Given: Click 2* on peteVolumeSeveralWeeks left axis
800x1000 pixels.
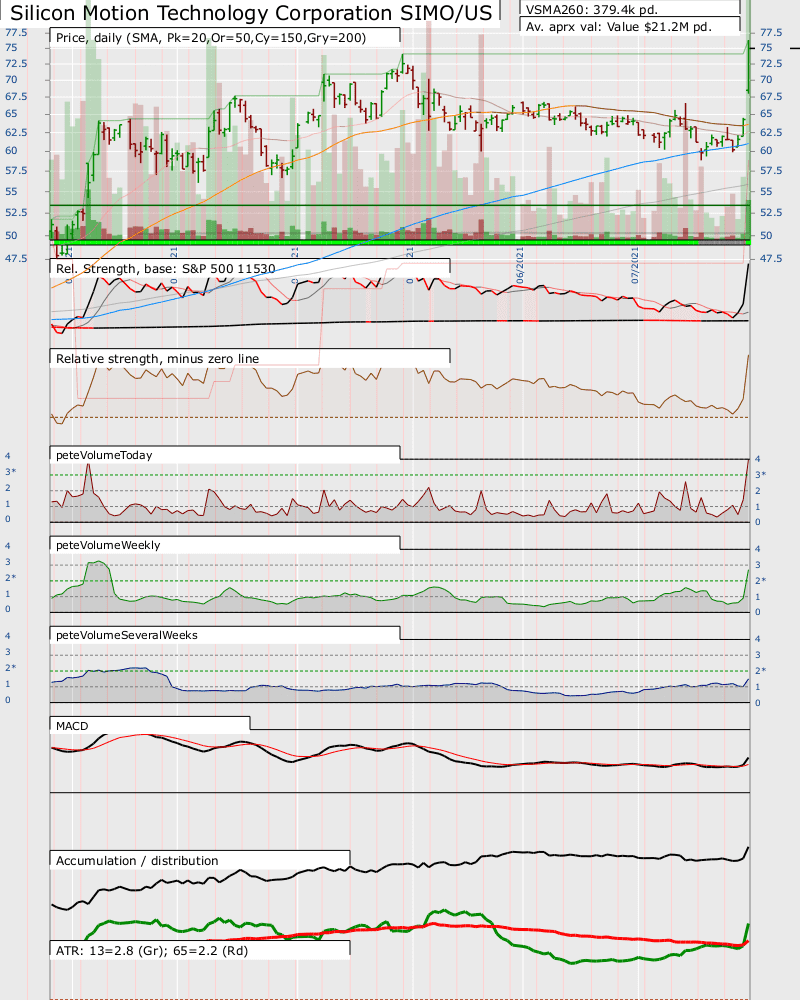Looking at the screenshot, I should [x=11, y=667].
